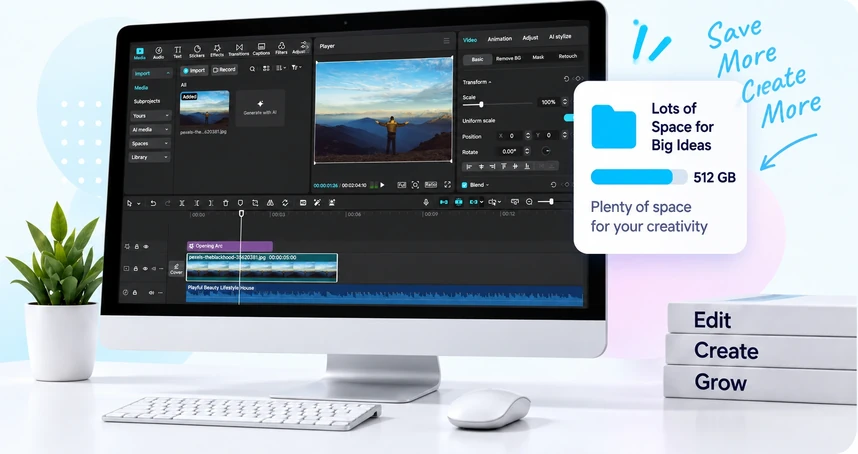The width and height of the screenshot is (858, 454).
Task: Click the align top icon in Transform
Action: pyautogui.click(x=503, y=166)
